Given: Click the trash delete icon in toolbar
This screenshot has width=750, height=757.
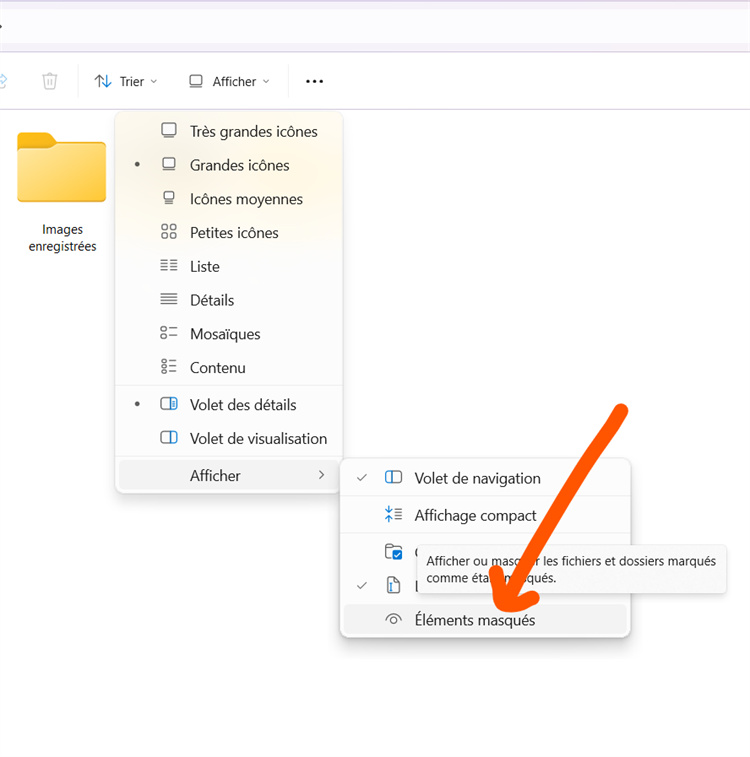Looking at the screenshot, I should 50,81.
